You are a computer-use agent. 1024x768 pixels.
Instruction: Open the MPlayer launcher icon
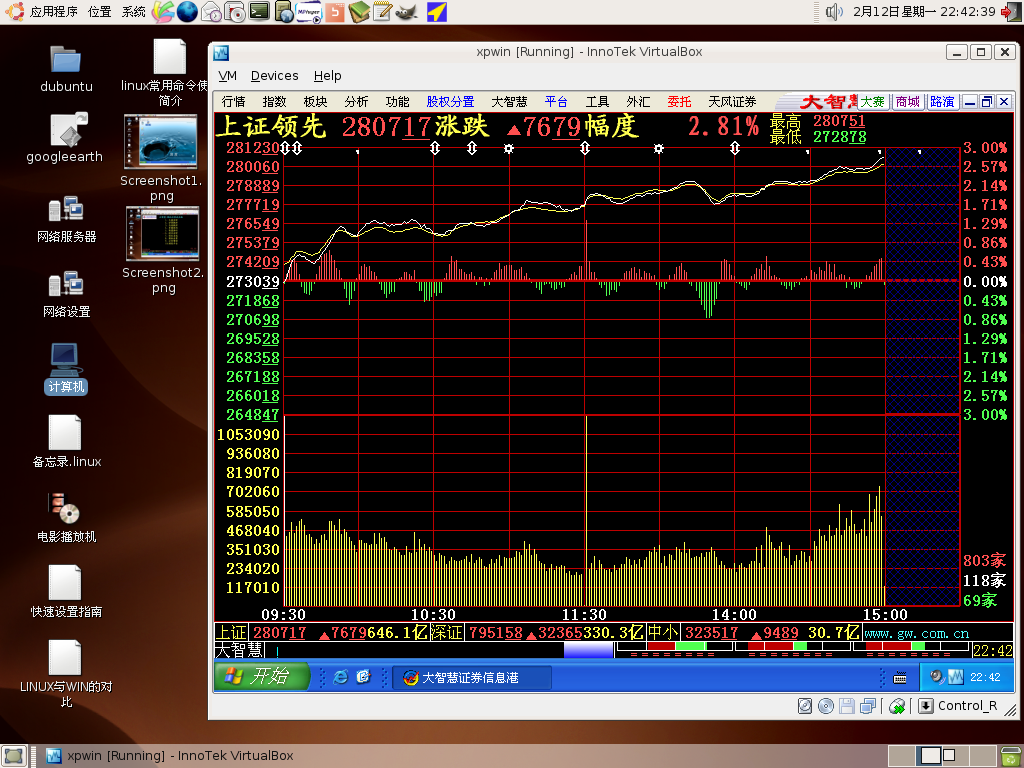click(x=308, y=11)
